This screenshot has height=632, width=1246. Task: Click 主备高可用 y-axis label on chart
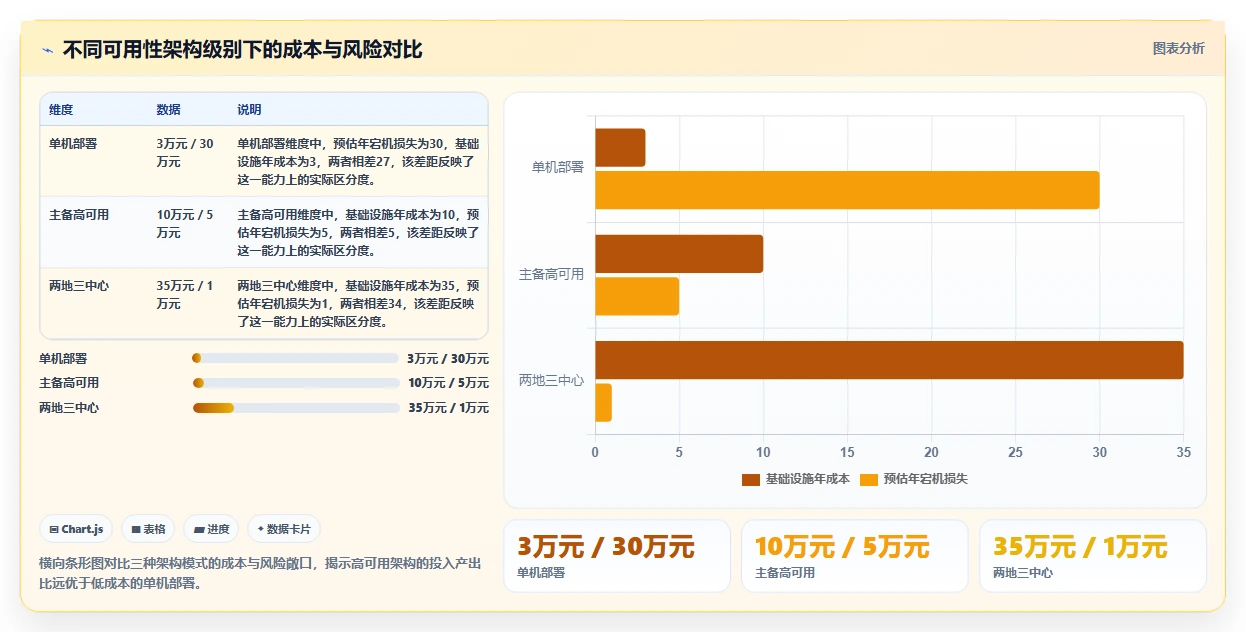coord(551,274)
